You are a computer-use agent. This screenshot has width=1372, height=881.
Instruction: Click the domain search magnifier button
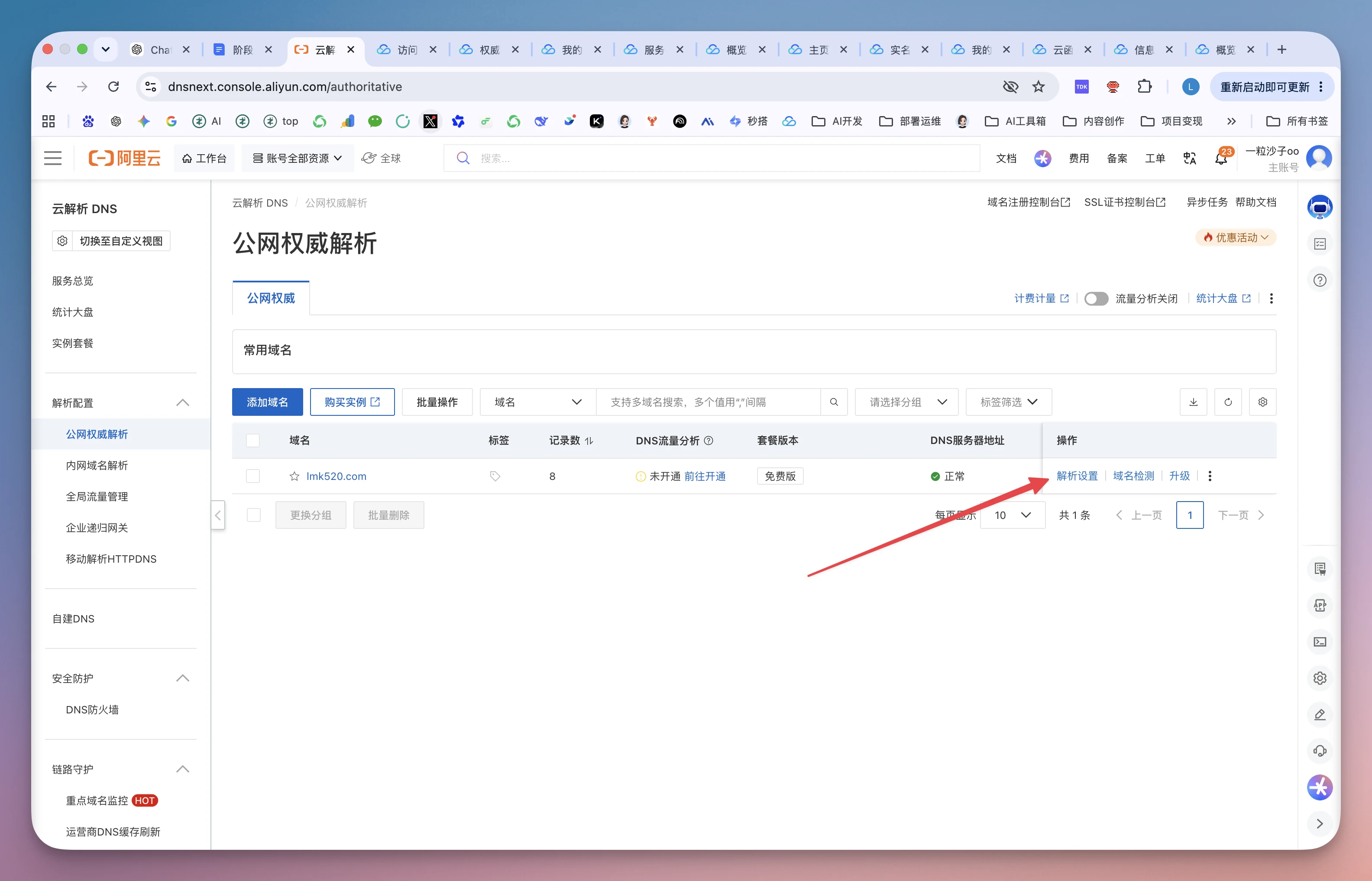(834, 402)
